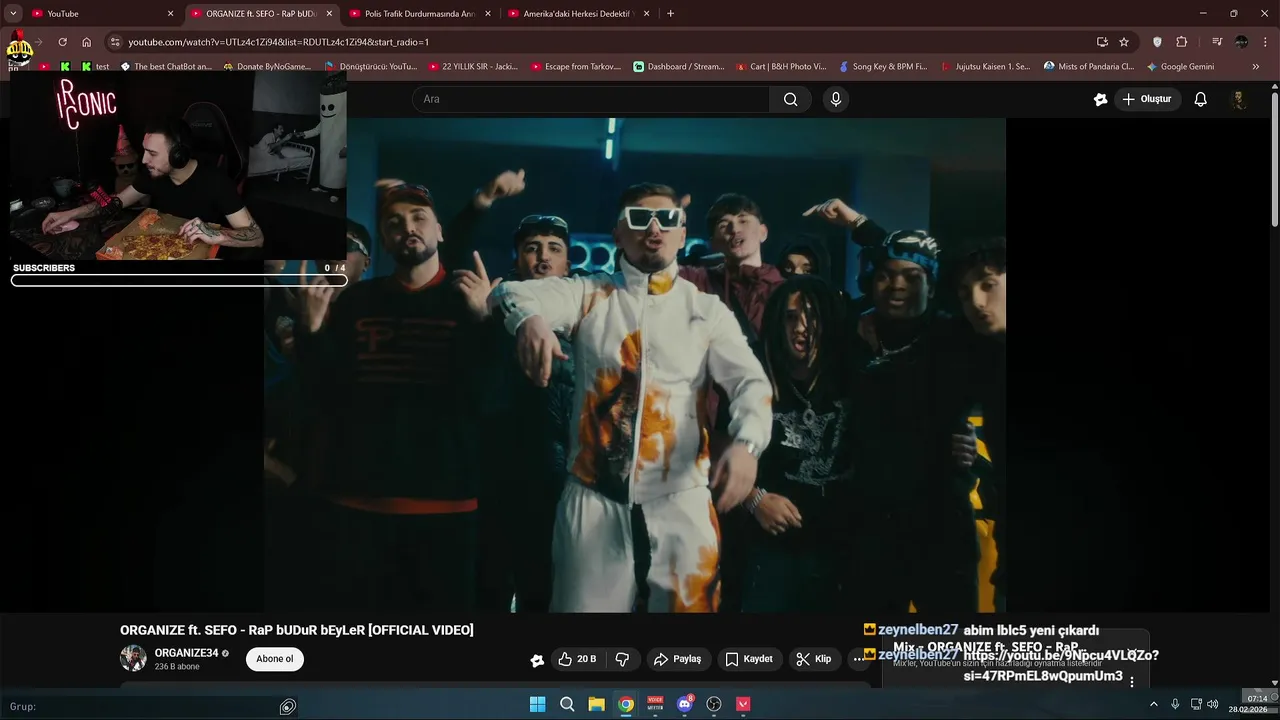Screen dimensions: 1280x720
Task: Open 'The best ChatBot an...' bookmark
Action: 166,67
